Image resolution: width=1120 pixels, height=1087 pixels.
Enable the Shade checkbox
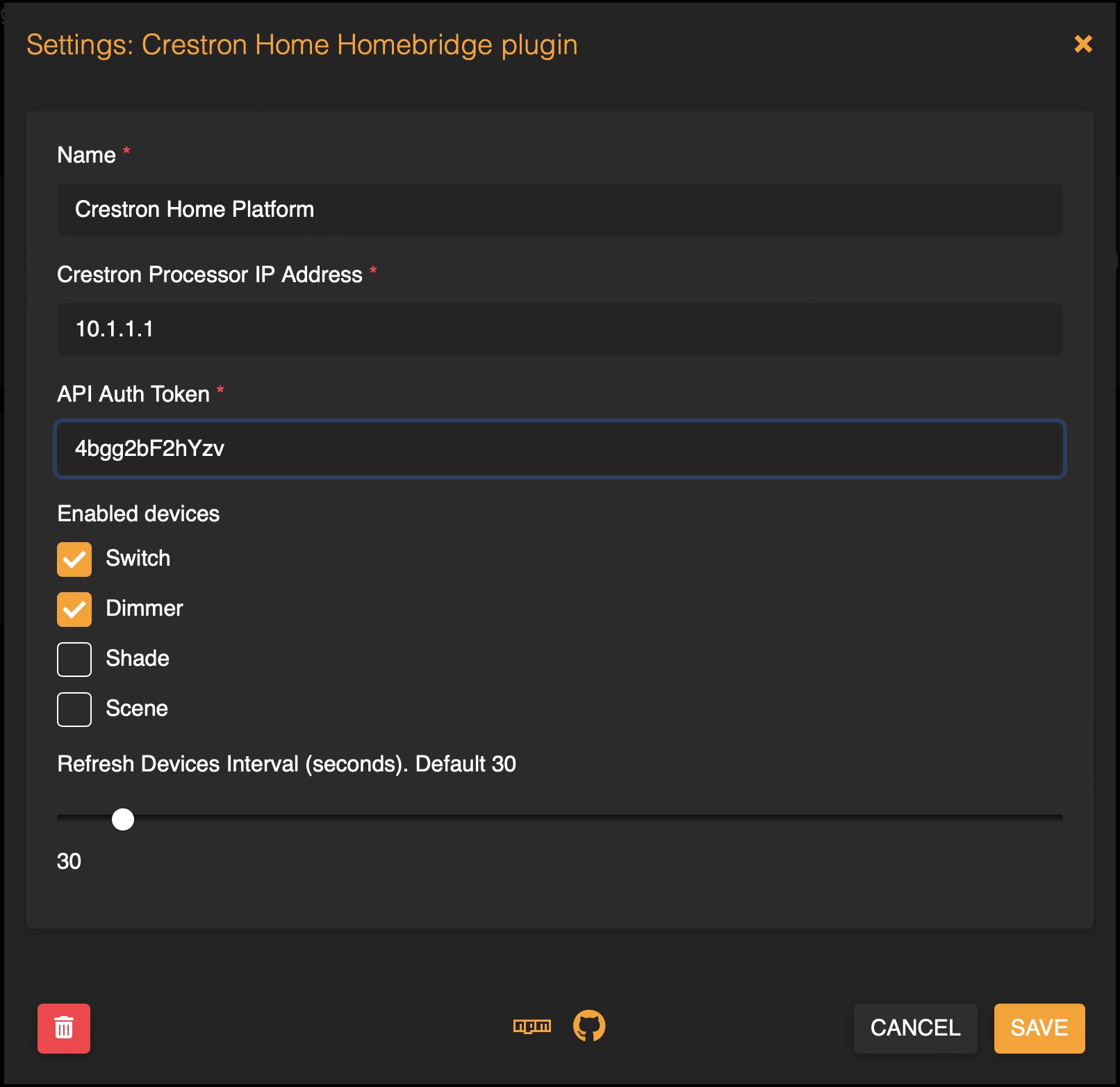[74, 660]
